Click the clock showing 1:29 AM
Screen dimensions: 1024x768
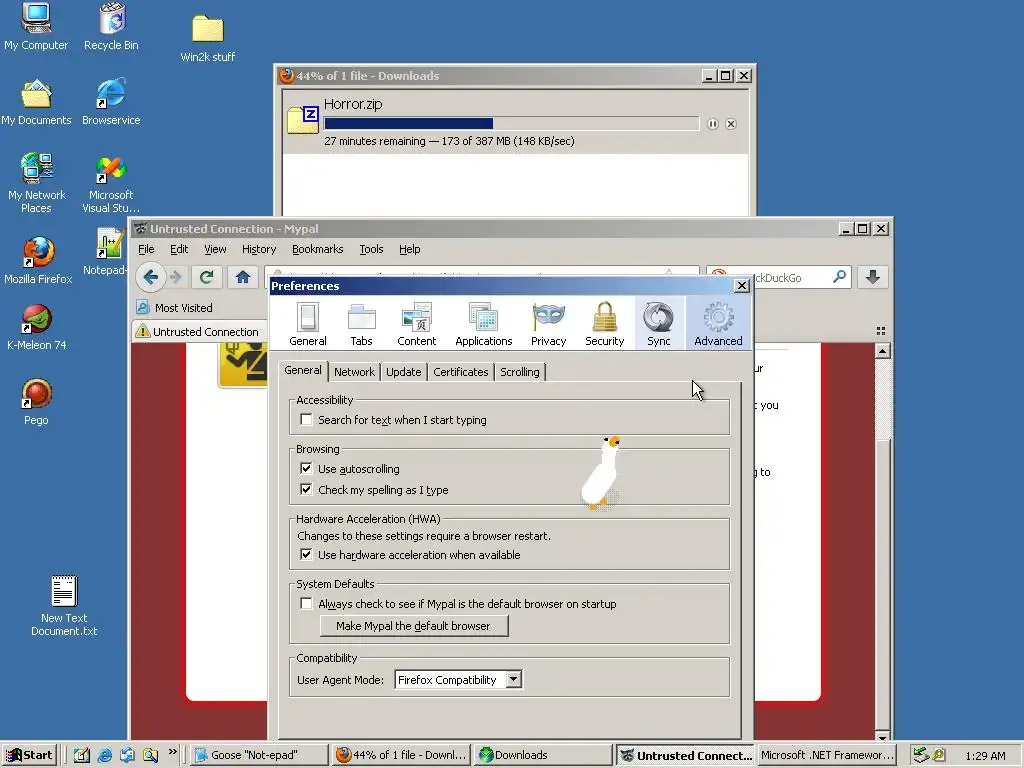coord(985,756)
